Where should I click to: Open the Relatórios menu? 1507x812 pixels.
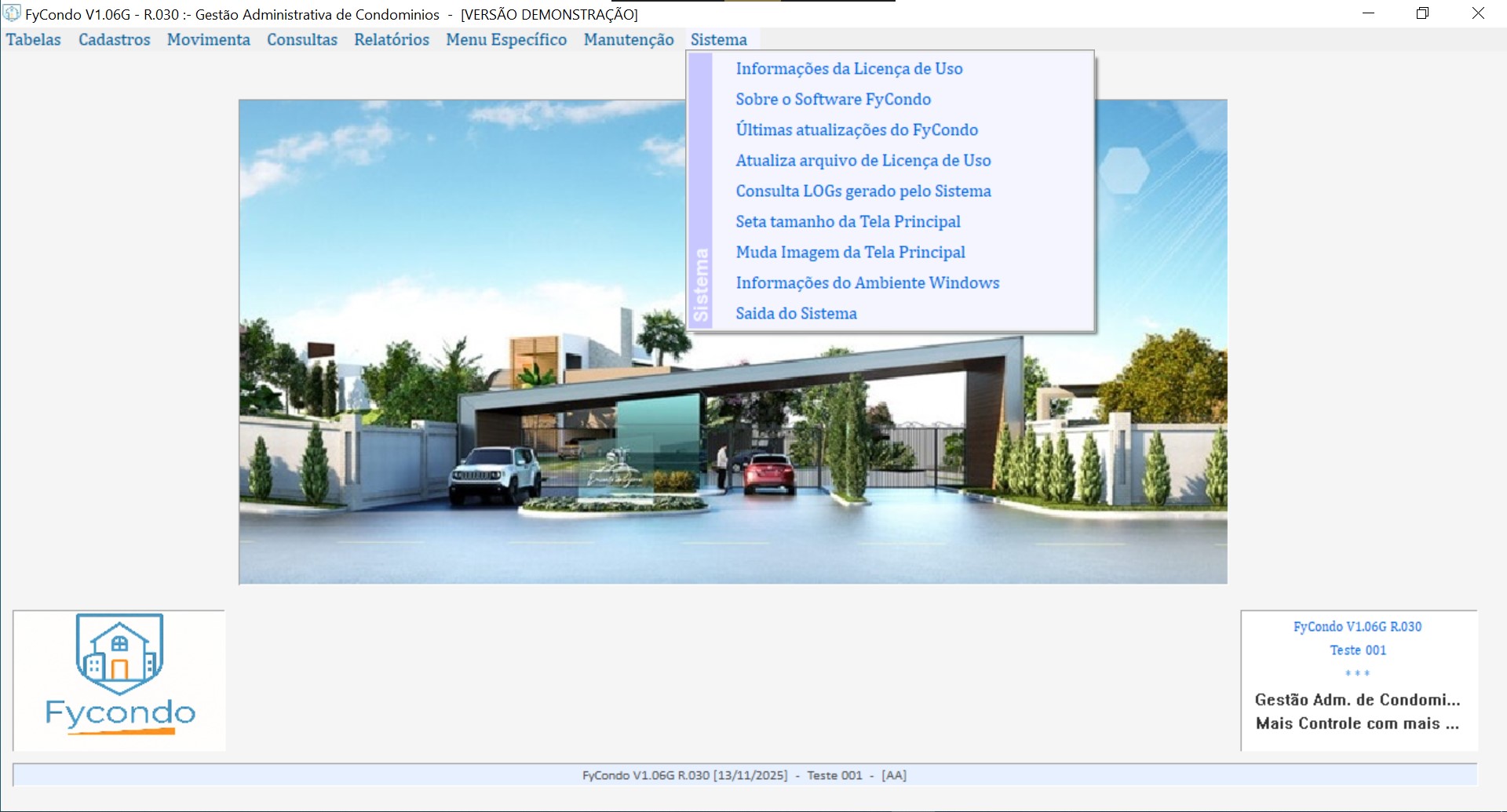[x=392, y=40]
